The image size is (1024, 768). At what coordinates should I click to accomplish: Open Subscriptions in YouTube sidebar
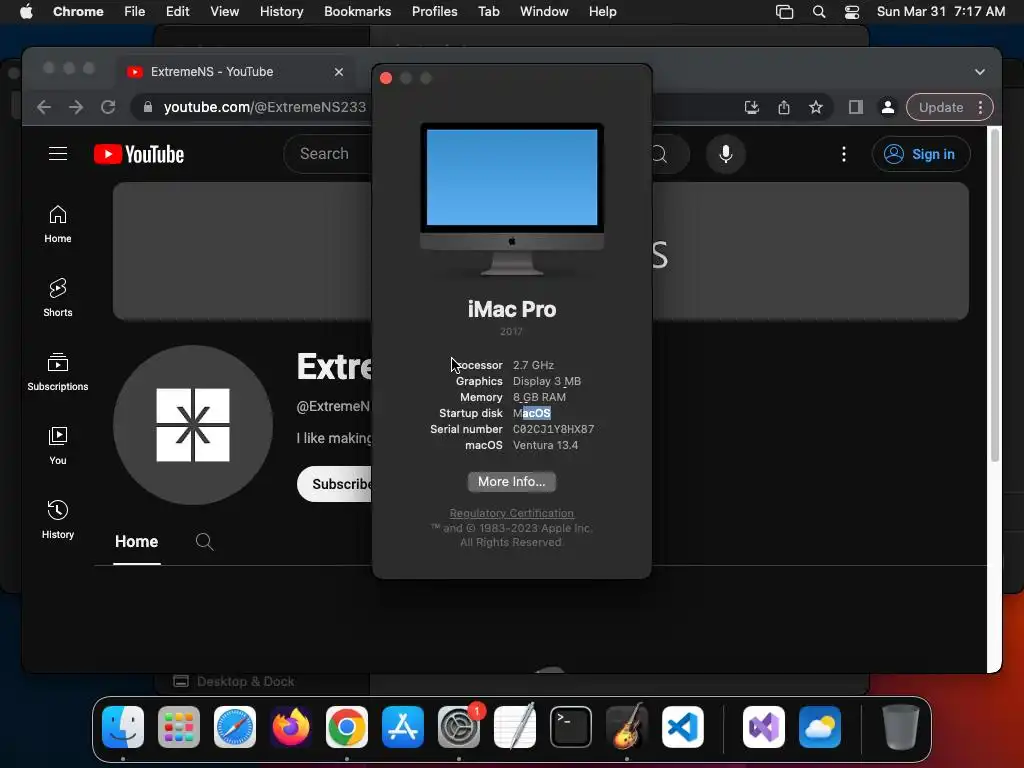[x=58, y=372]
